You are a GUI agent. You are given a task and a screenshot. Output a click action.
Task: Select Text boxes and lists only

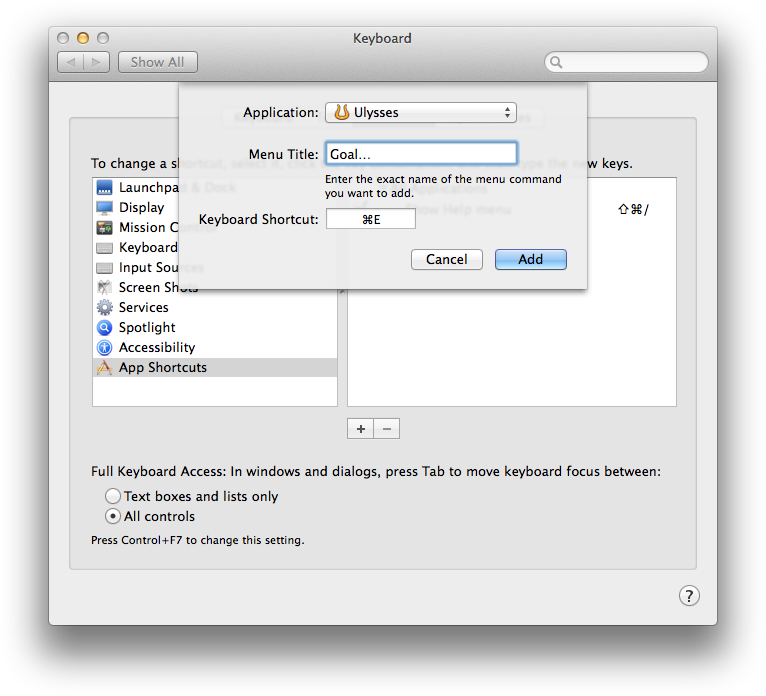click(x=113, y=496)
